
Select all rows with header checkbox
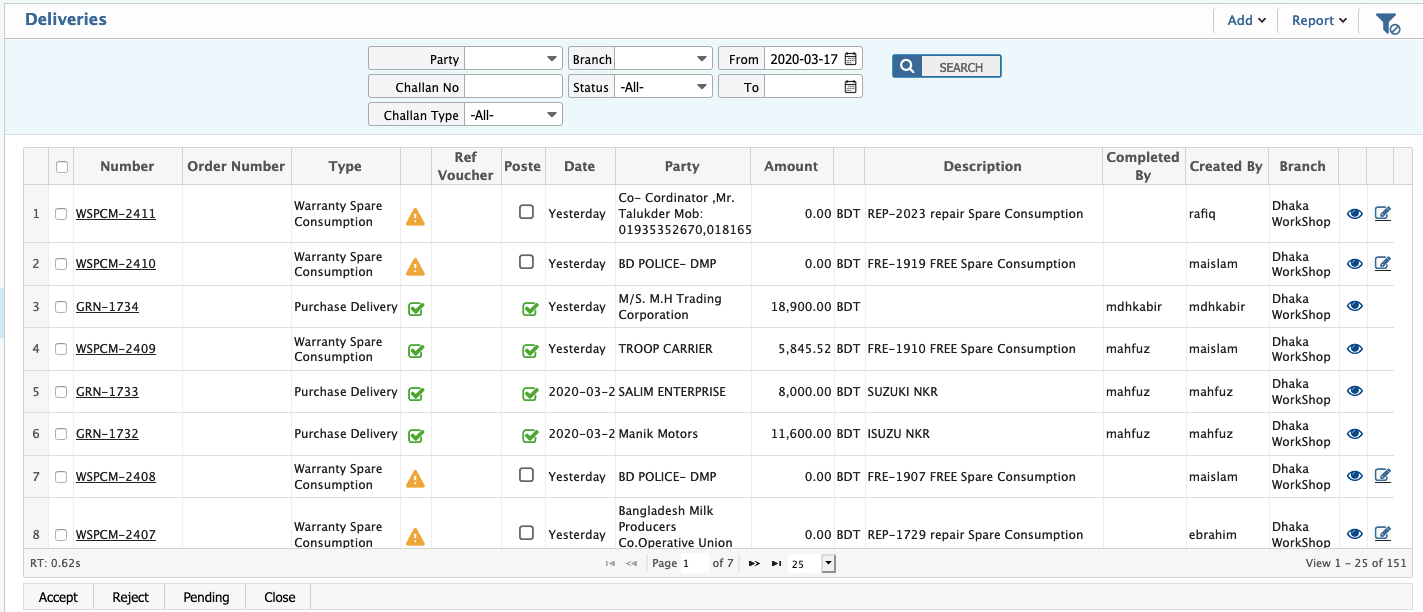(62, 167)
